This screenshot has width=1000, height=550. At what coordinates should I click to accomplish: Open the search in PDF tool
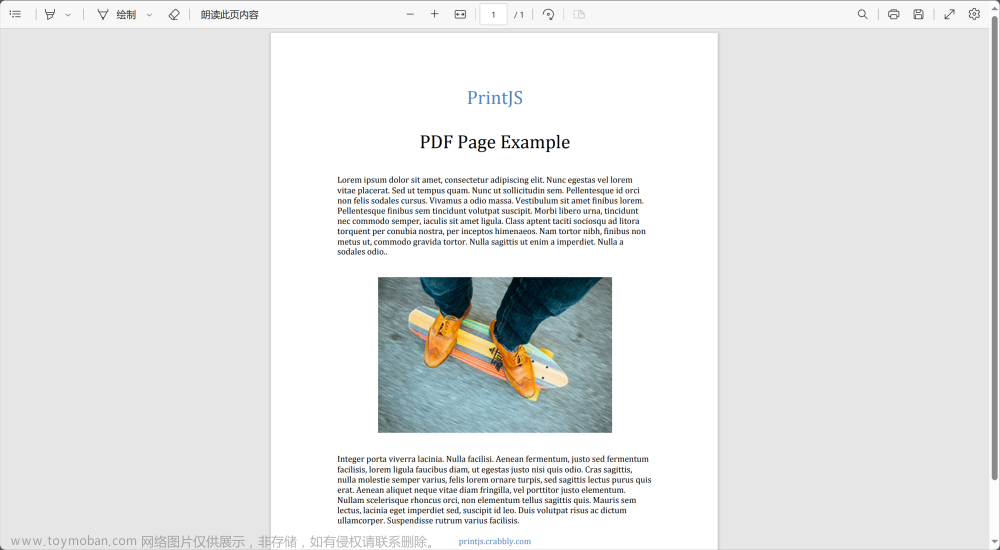click(x=862, y=14)
